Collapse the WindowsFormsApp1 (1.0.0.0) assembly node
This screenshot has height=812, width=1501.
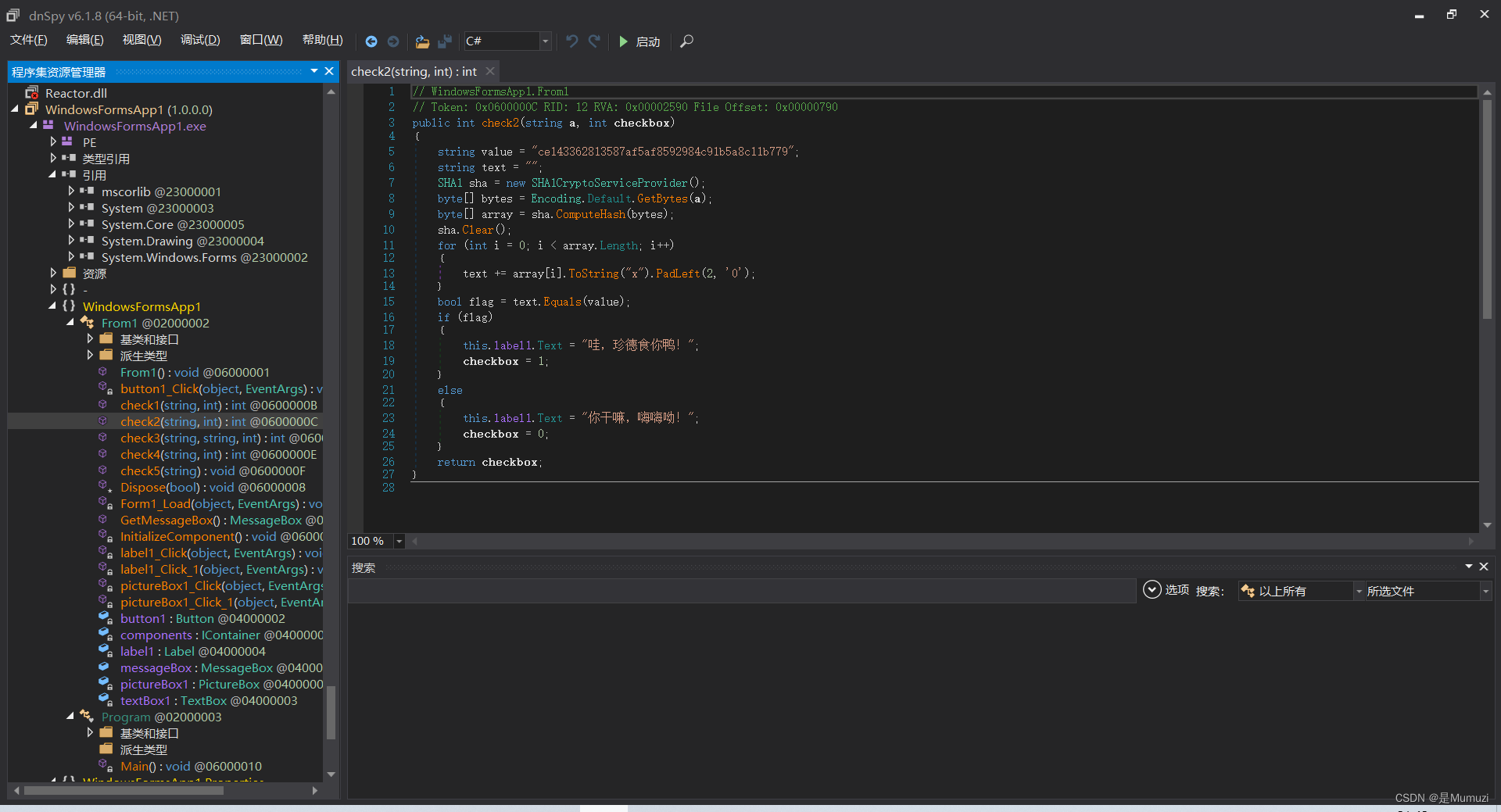[x=15, y=109]
